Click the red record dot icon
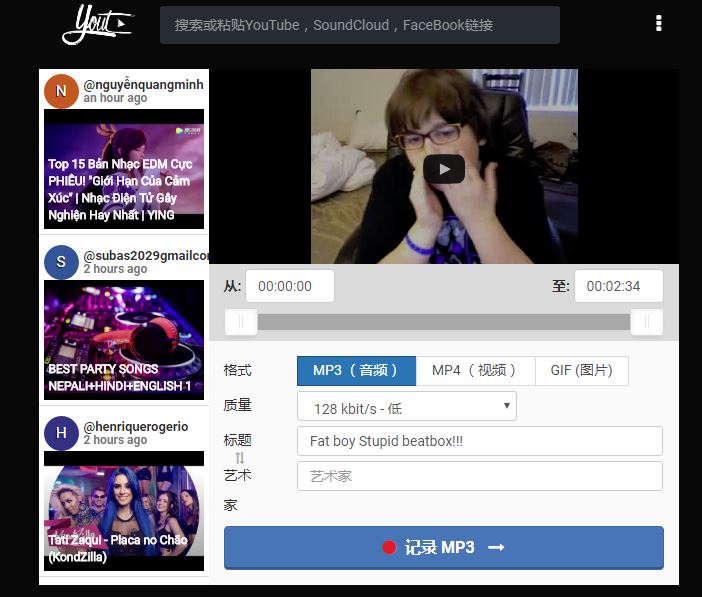This screenshot has width=702, height=597. pos(389,547)
